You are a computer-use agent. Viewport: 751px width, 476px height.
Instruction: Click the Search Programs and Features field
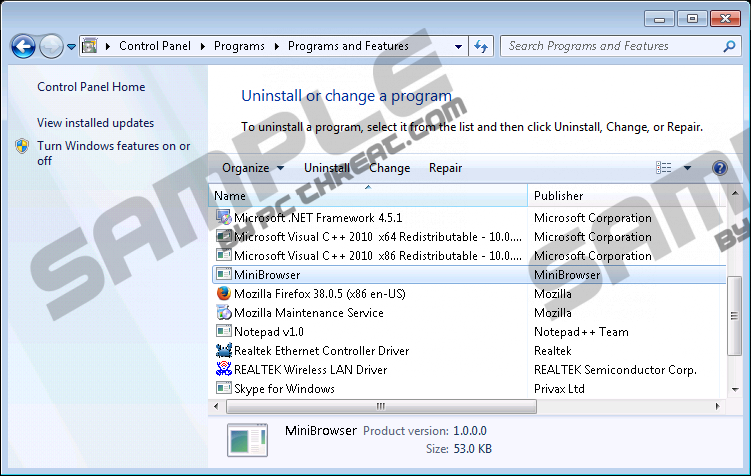[610, 46]
